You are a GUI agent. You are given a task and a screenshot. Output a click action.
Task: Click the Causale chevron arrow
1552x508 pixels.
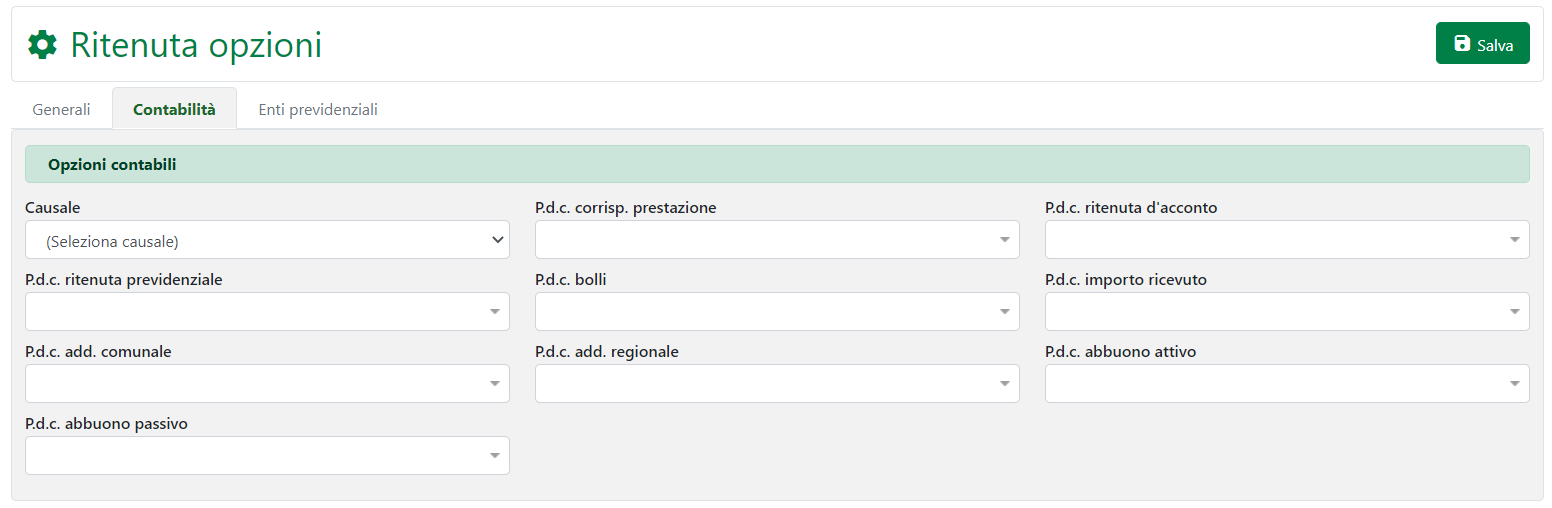pyautogui.click(x=497, y=240)
